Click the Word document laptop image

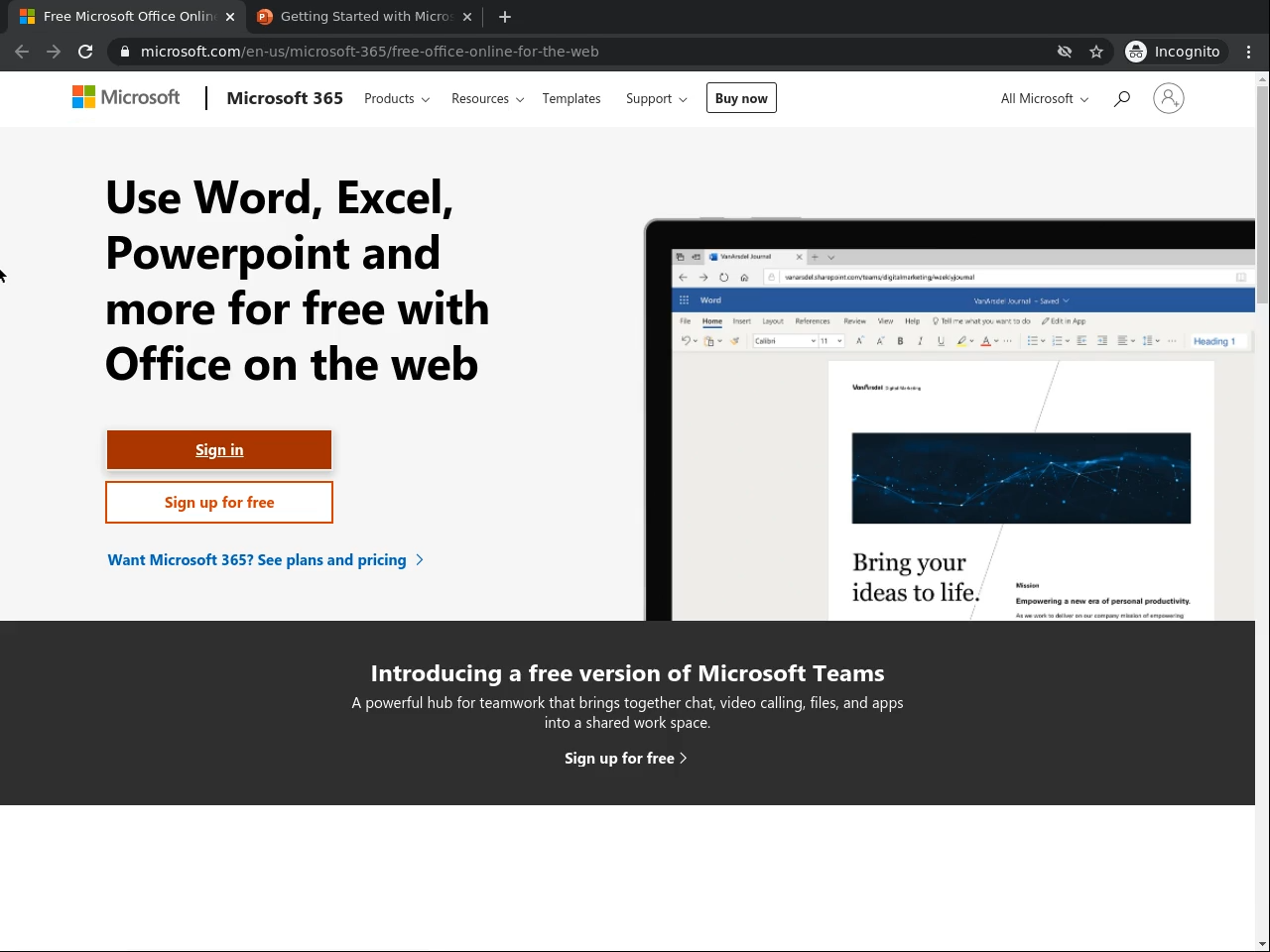point(950,419)
